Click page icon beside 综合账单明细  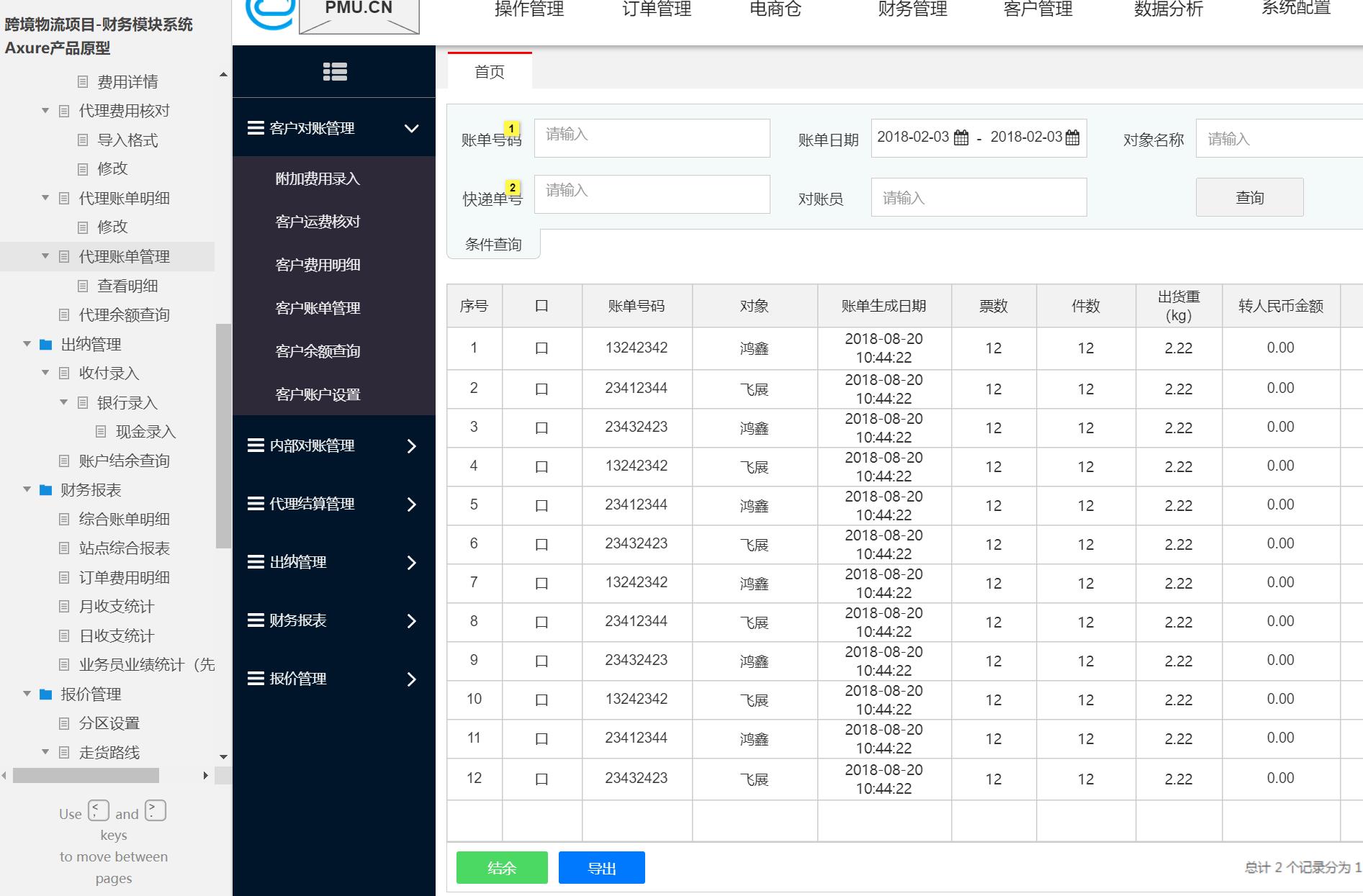click(x=64, y=520)
